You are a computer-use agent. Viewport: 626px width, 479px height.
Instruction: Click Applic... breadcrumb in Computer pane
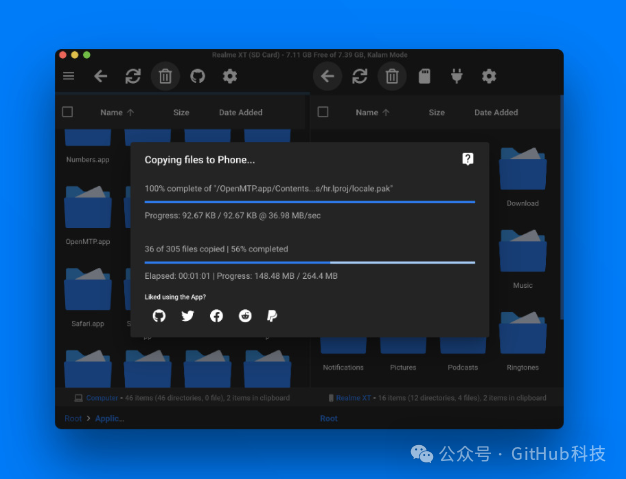(110, 418)
